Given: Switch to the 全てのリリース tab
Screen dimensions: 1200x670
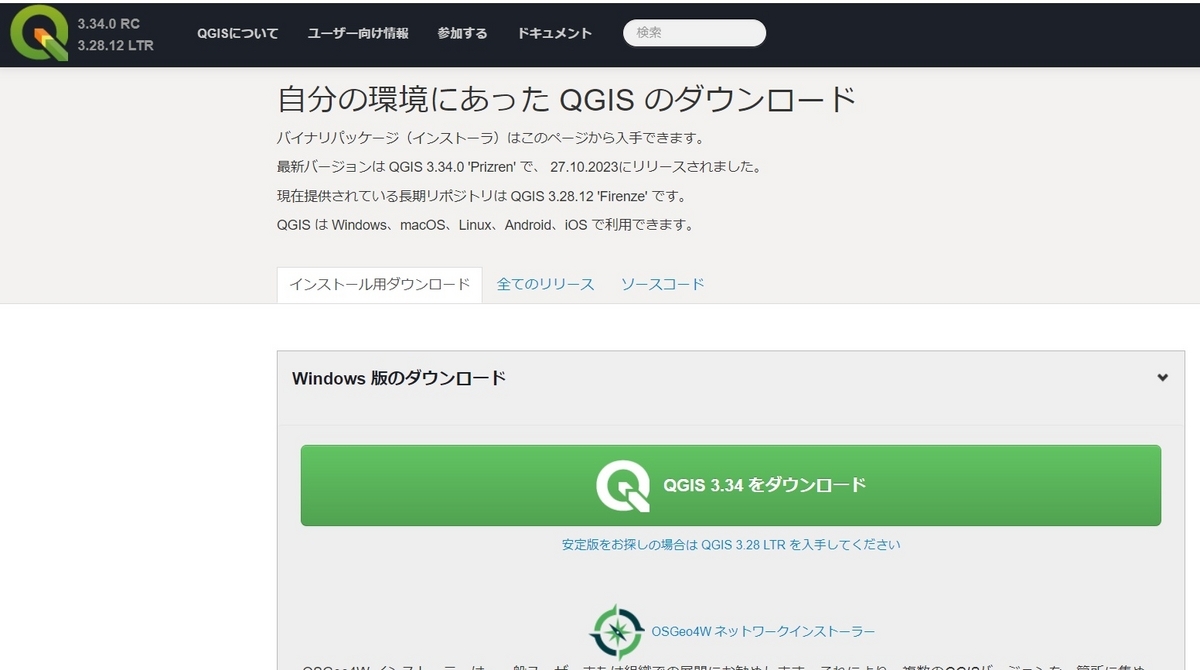Looking at the screenshot, I should click(546, 284).
